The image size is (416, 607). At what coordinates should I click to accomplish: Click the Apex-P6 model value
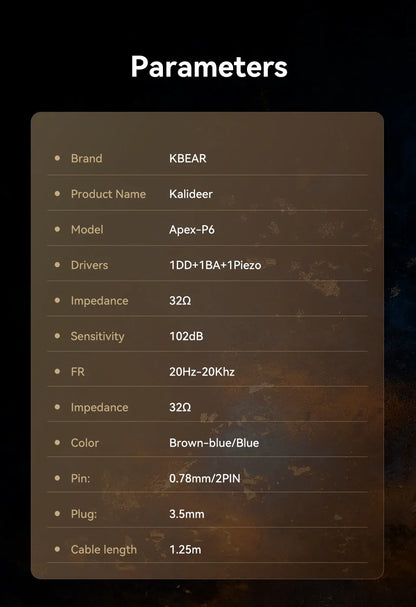coord(192,230)
